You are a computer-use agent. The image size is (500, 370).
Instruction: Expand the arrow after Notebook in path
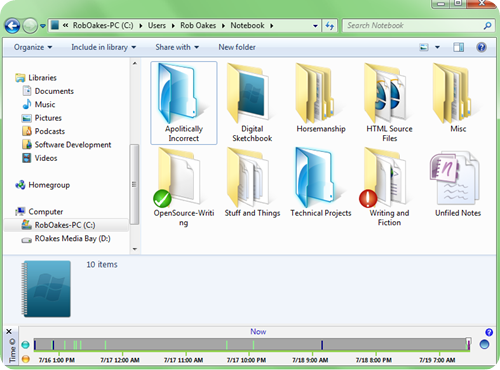272,26
